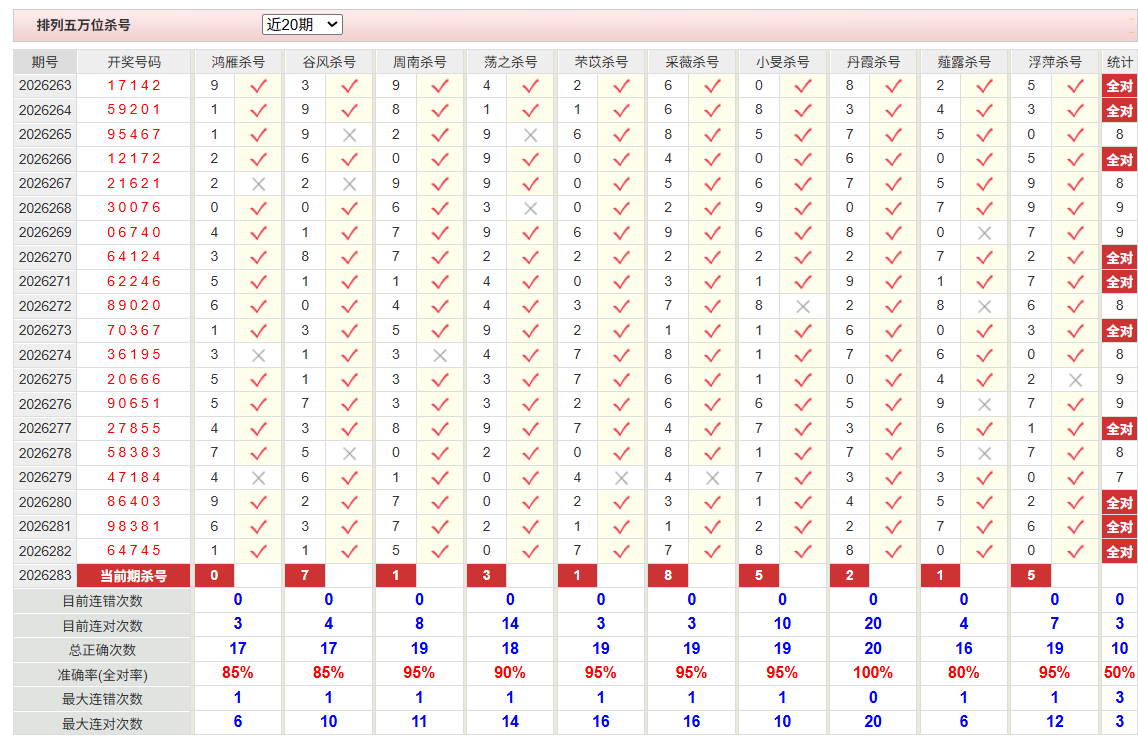Click the 统计 column header

click(1119, 62)
